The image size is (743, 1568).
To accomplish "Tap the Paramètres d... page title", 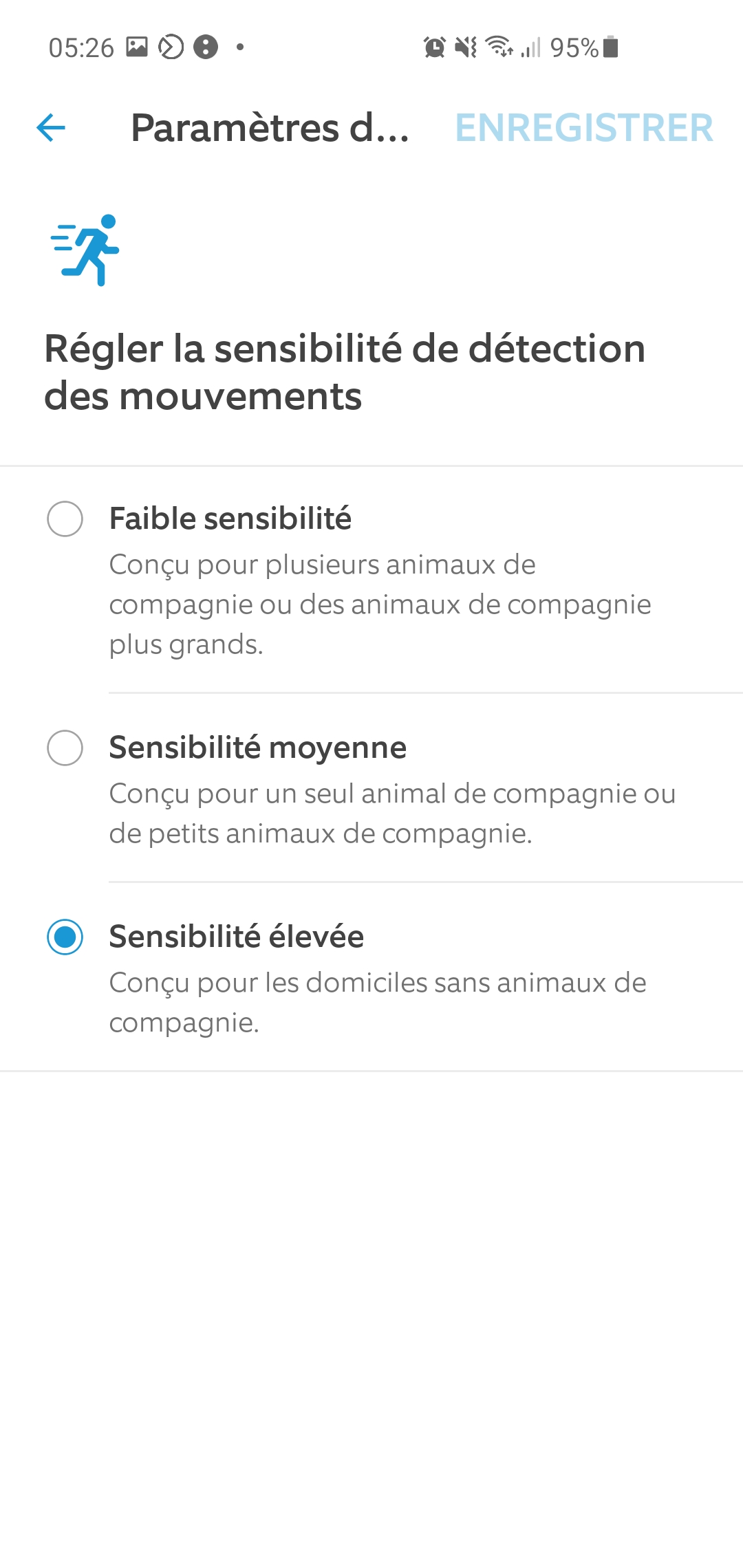I will (270, 128).
